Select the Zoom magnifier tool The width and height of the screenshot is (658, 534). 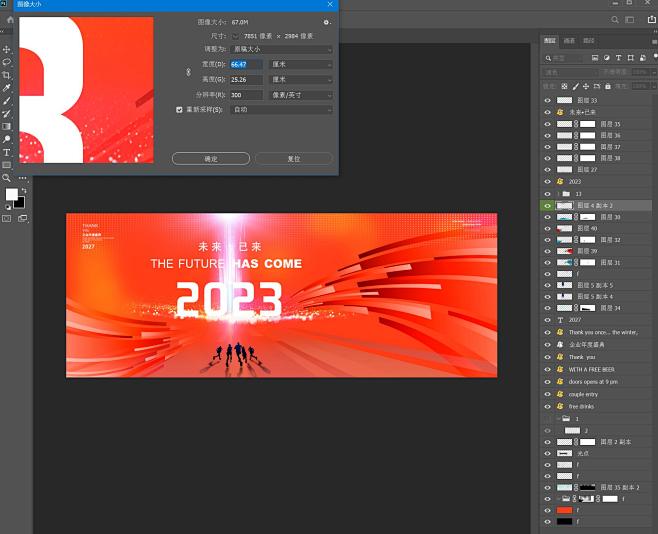[7, 178]
